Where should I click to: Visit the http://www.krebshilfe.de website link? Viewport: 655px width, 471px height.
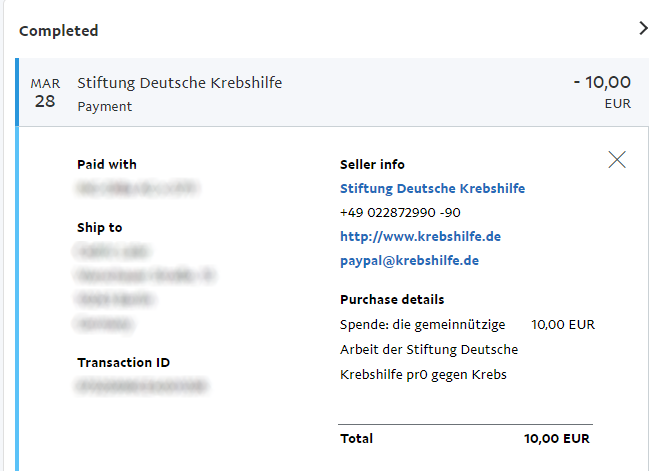(x=420, y=236)
